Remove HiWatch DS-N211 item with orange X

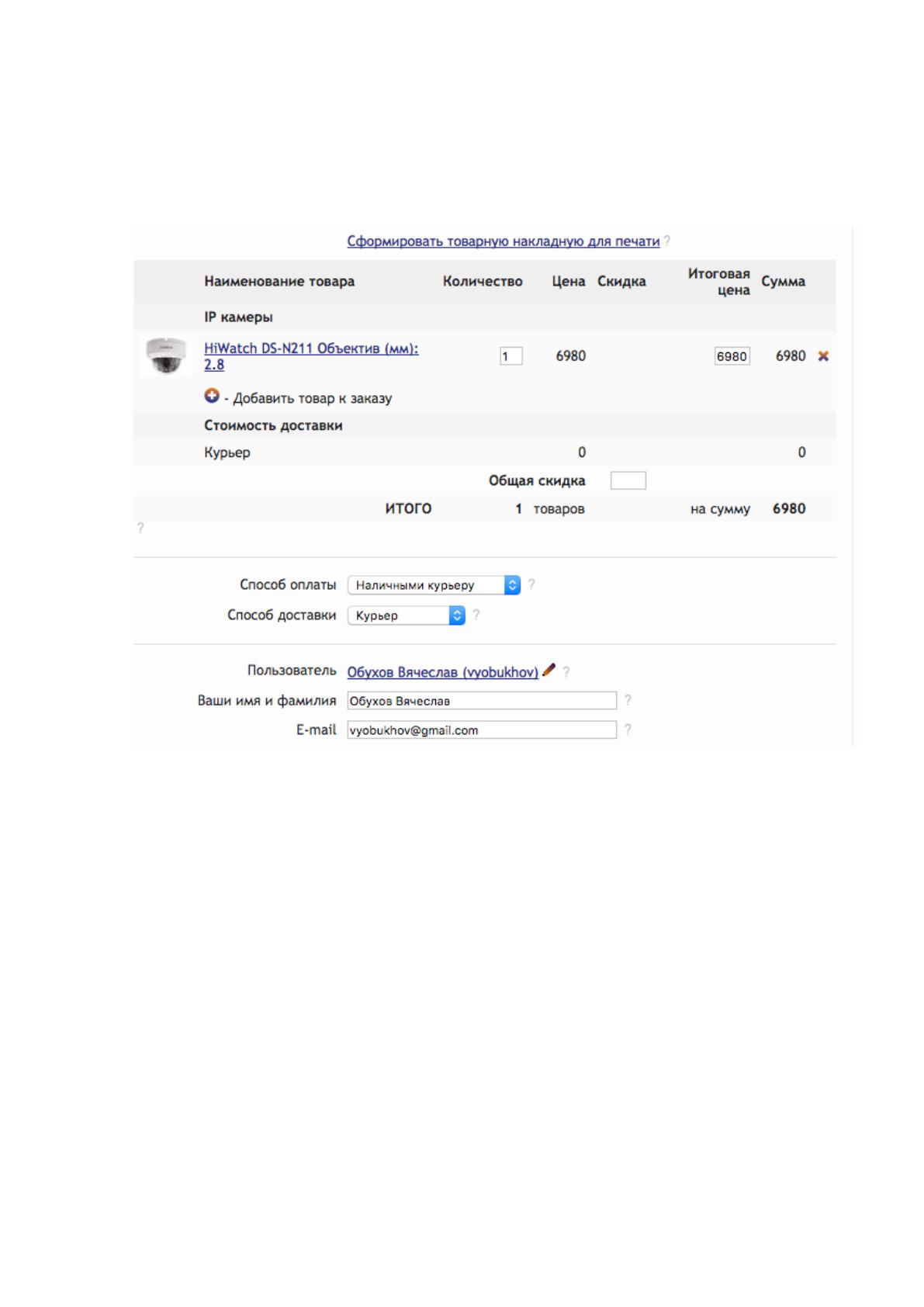pyautogui.click(x=823, y=356)
